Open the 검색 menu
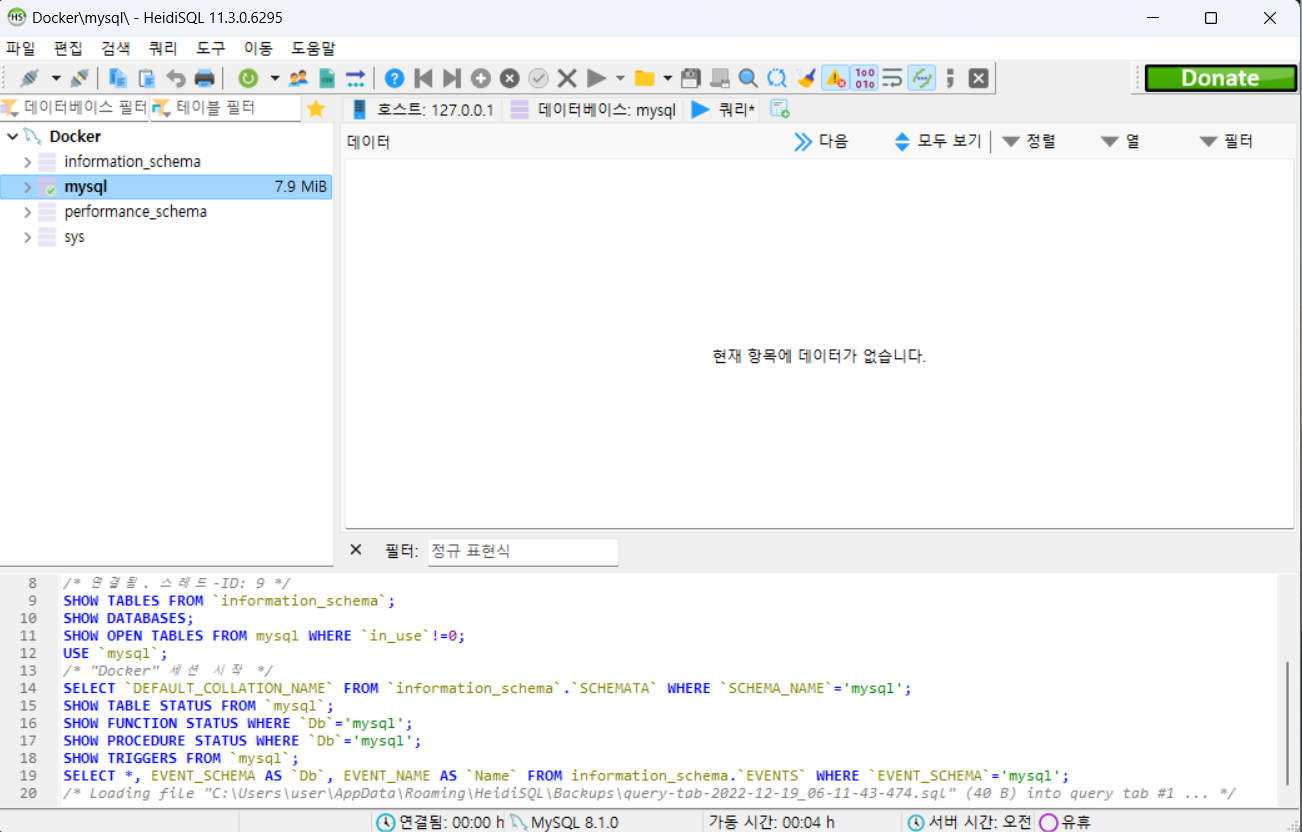1302x832 pixels. pyautogui.click(x=116, y=48)
